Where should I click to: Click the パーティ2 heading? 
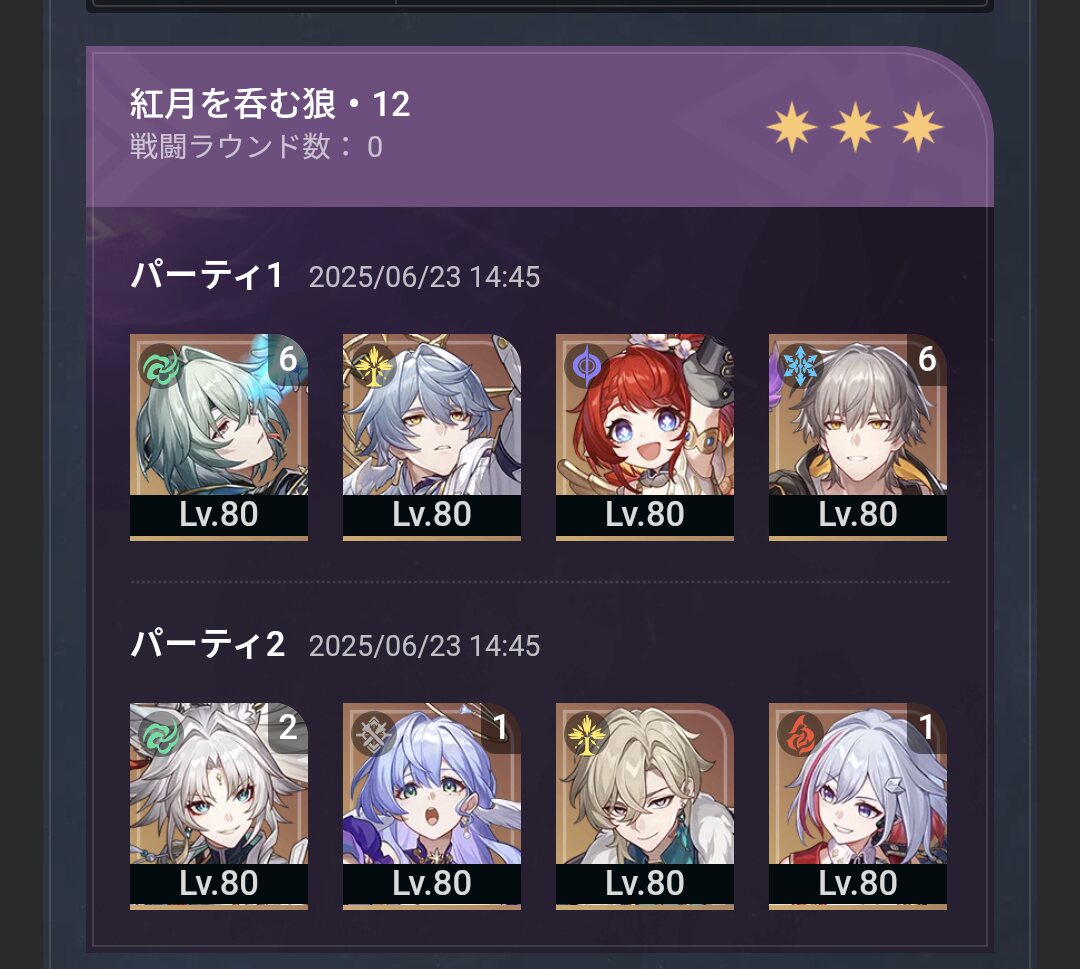tap(207, 645)
